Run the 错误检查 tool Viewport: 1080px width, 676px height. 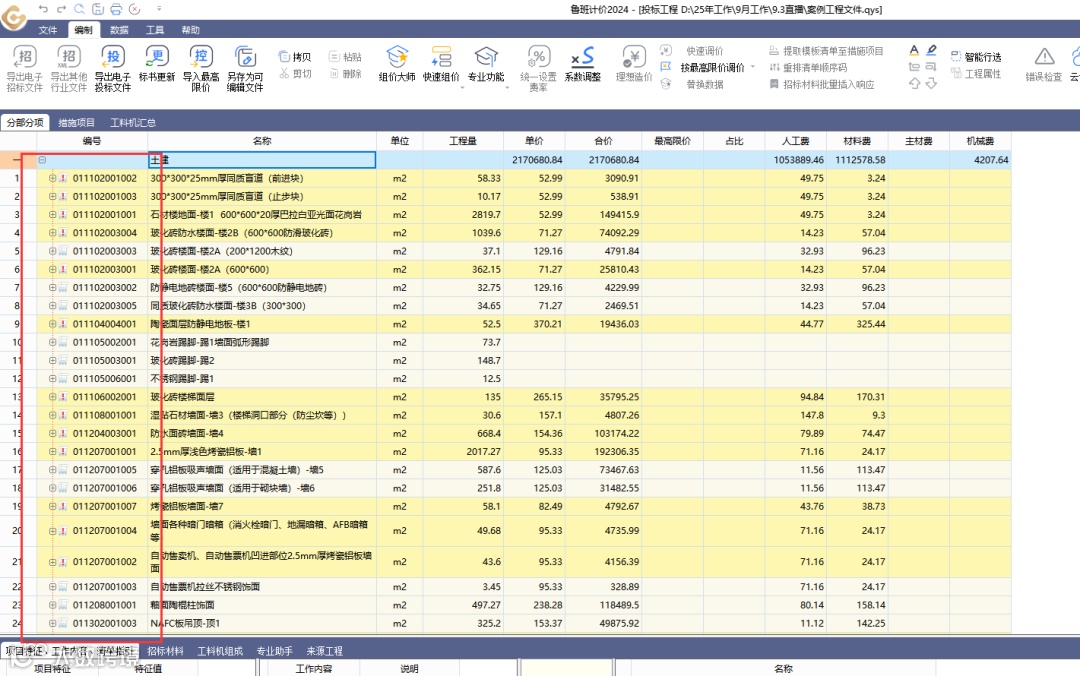[x=1044, y=64]
